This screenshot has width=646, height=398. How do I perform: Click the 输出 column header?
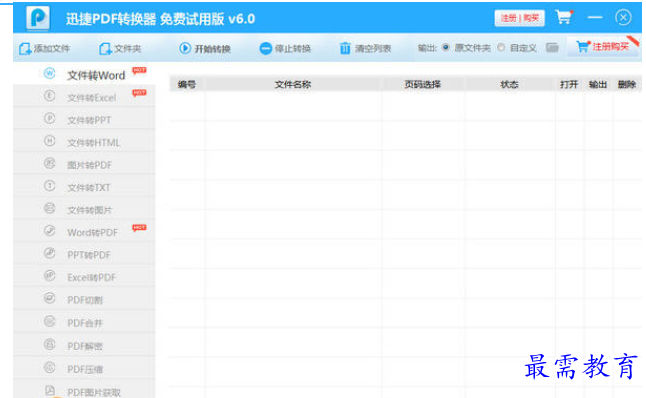(598, 84)
